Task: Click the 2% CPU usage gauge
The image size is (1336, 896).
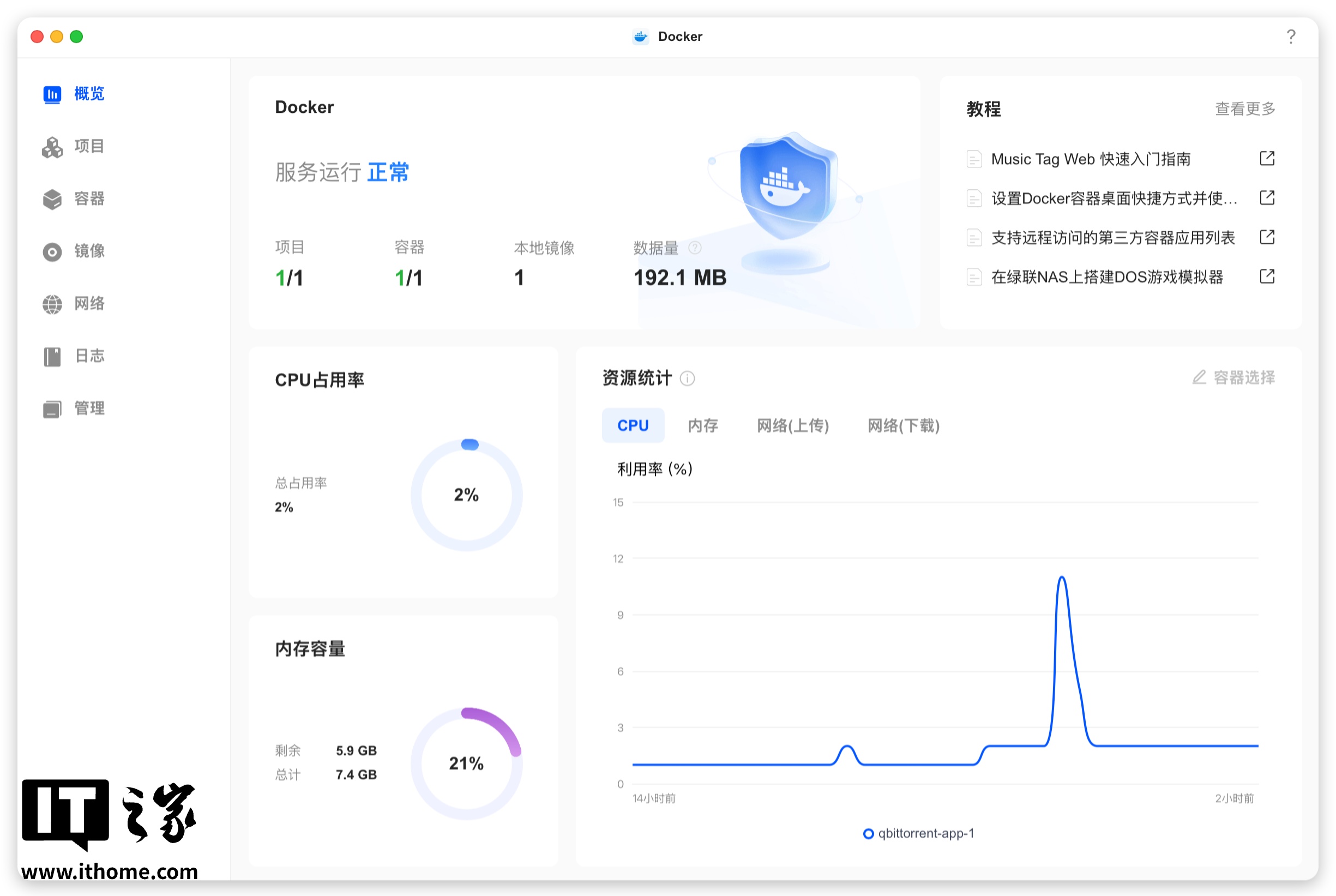Action: tap(466, 495)
